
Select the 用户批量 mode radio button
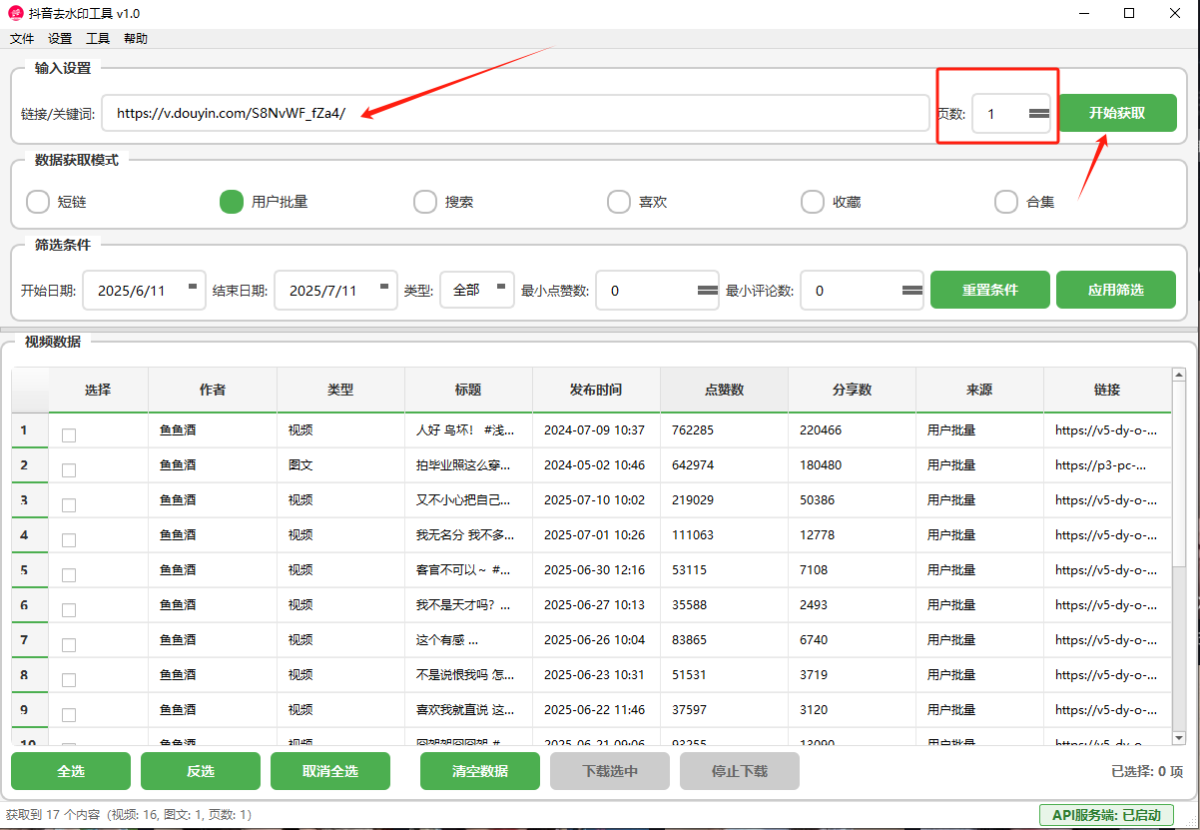click(x=232, y=202)
